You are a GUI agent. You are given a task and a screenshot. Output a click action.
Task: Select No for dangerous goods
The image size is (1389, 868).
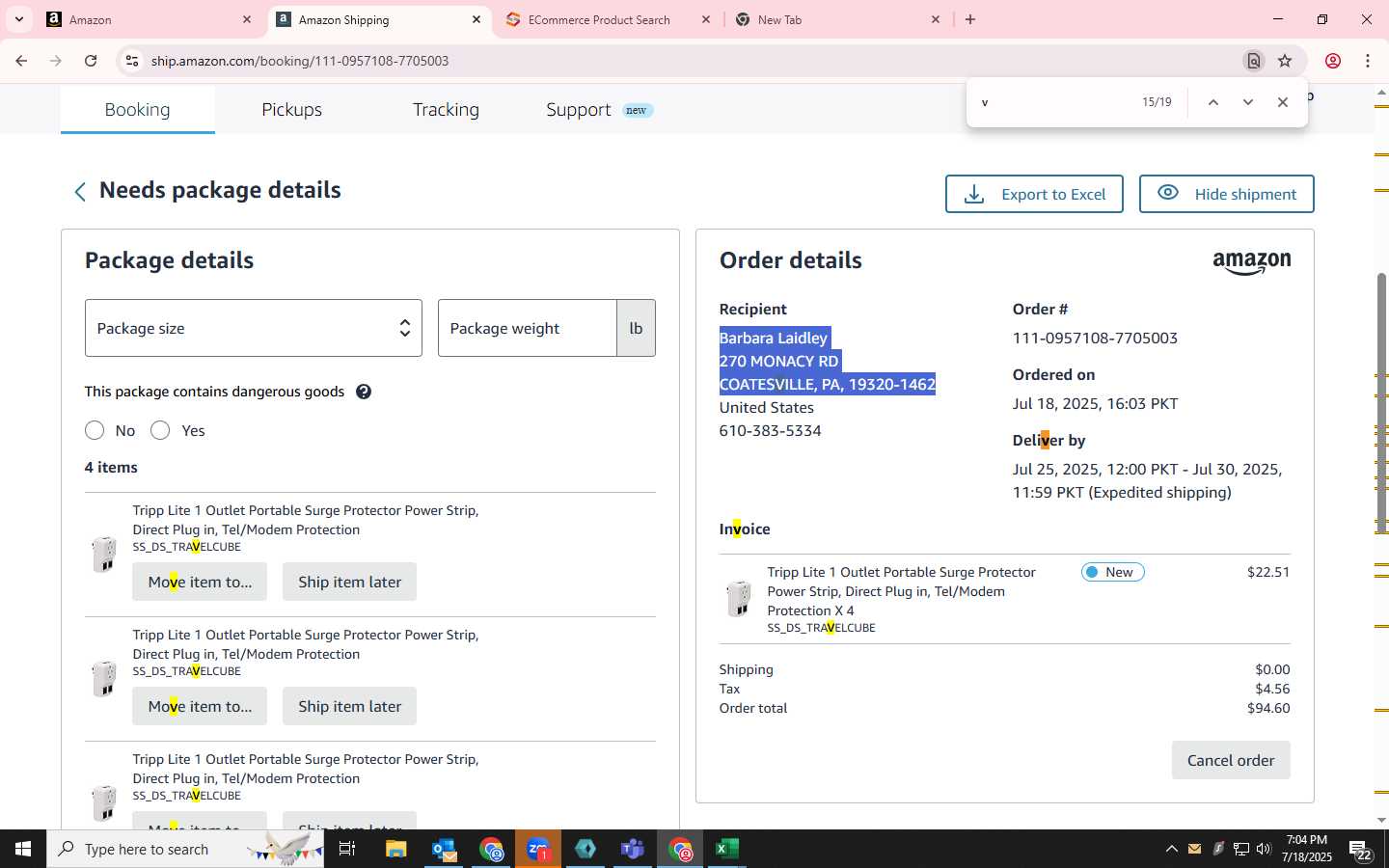pos(95,430)
